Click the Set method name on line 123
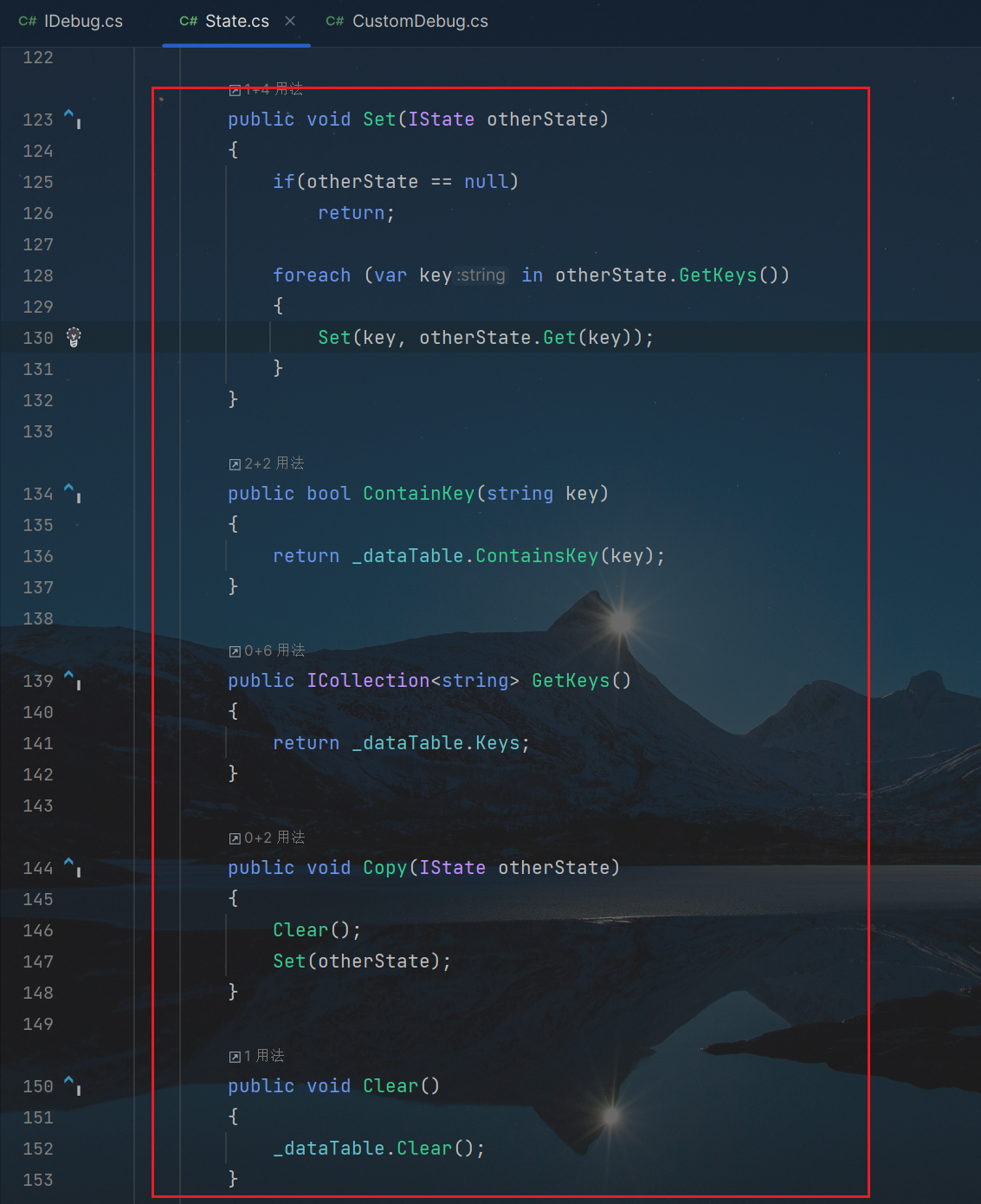The image size is (981, 1204). (379, 119)
